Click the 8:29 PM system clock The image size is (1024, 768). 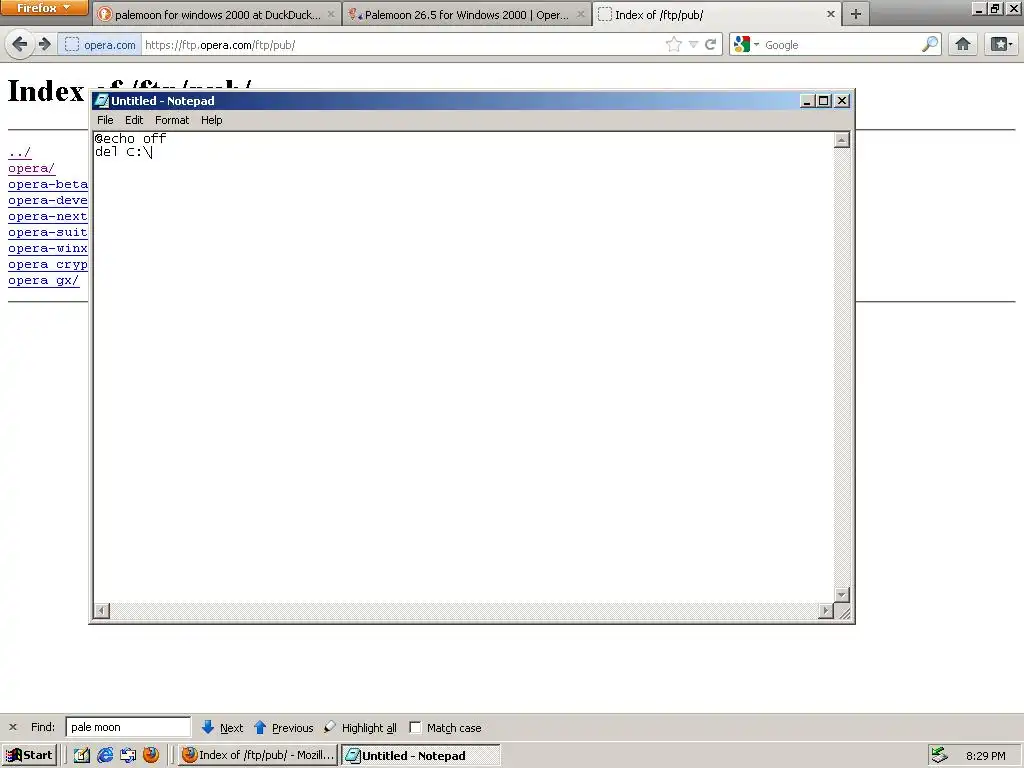click(x=985, y=756)
